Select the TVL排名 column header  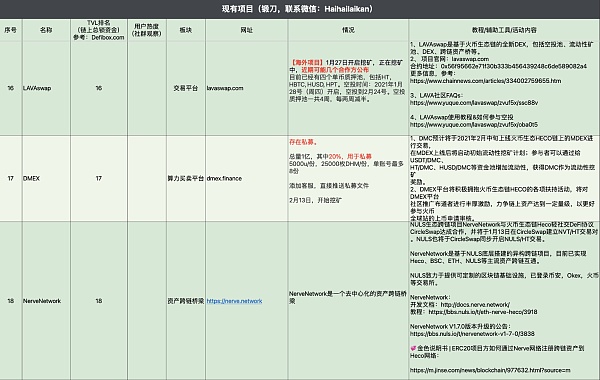99,30
